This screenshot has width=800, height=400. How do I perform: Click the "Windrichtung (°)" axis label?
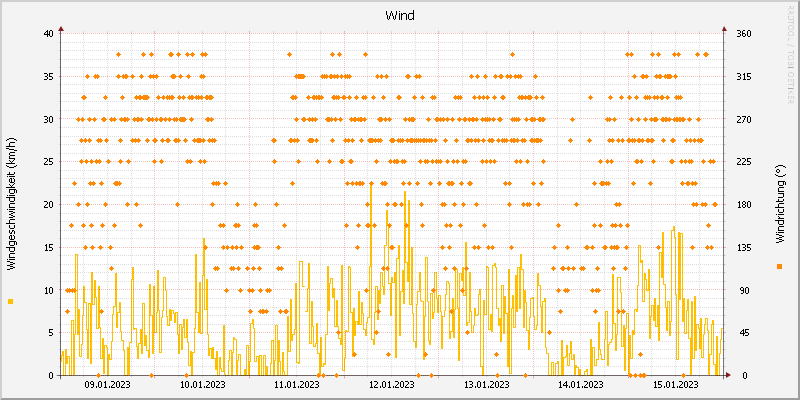[779, 204]
